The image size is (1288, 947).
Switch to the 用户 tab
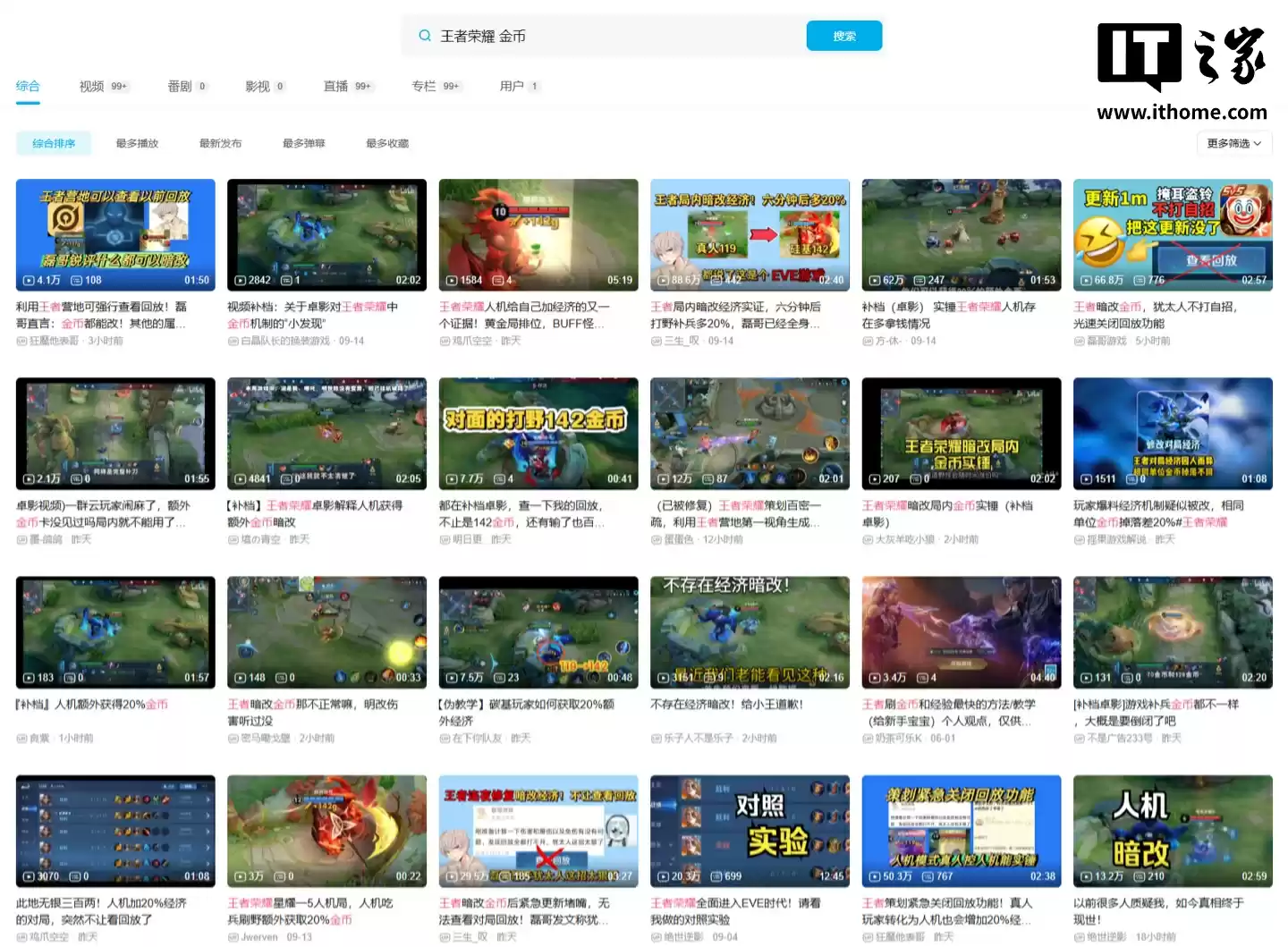511,86
